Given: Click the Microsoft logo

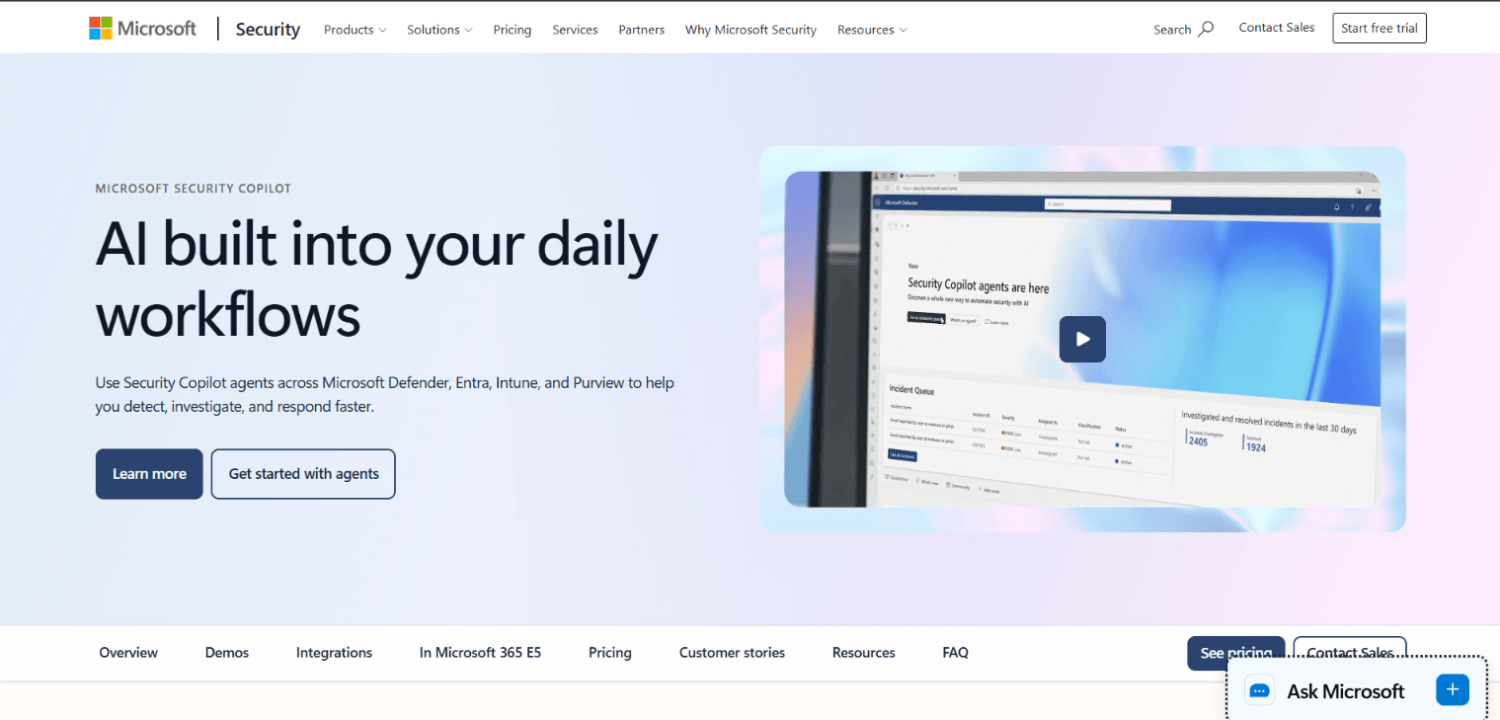Looking at the screenshot, I should (x=142, y=28).
